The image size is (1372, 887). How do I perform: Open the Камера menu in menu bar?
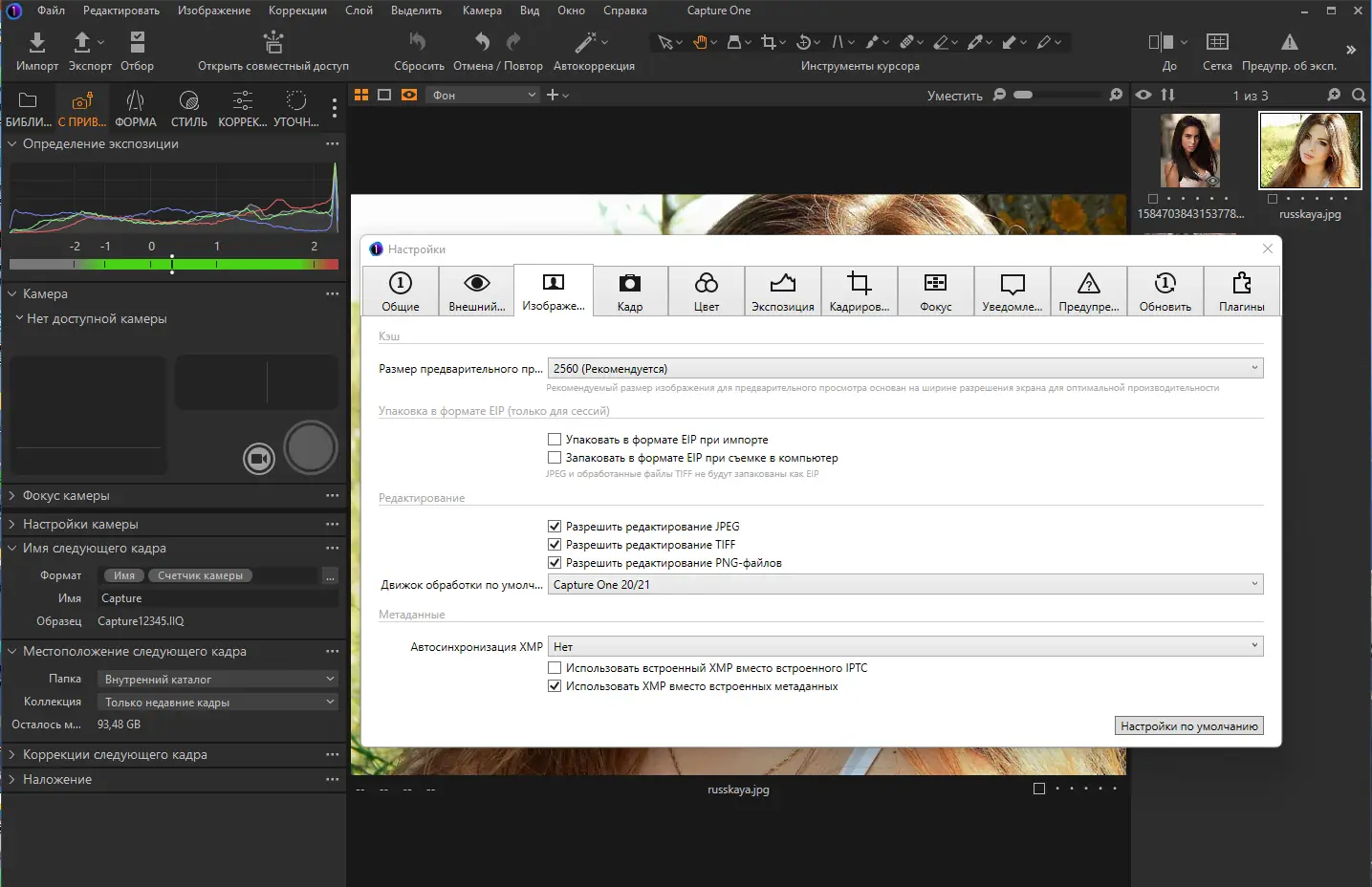pyautogui.click(x=482, y=11)
